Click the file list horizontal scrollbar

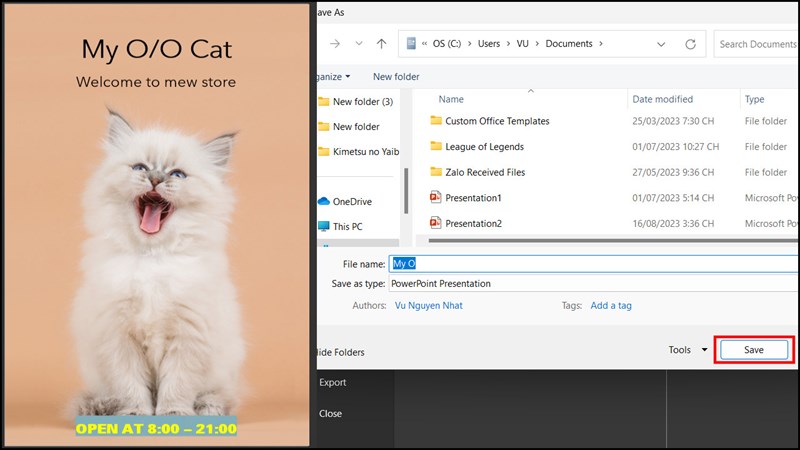pyautogui.click(x=612, y=240)
